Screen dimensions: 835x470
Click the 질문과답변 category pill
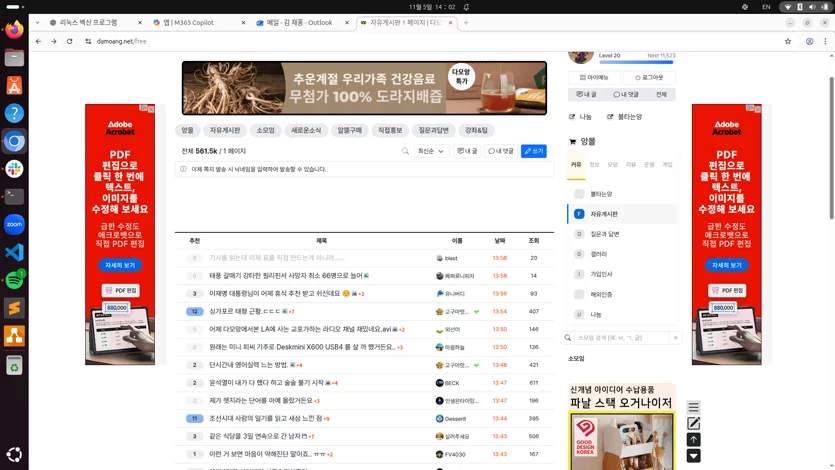point(433,130)
